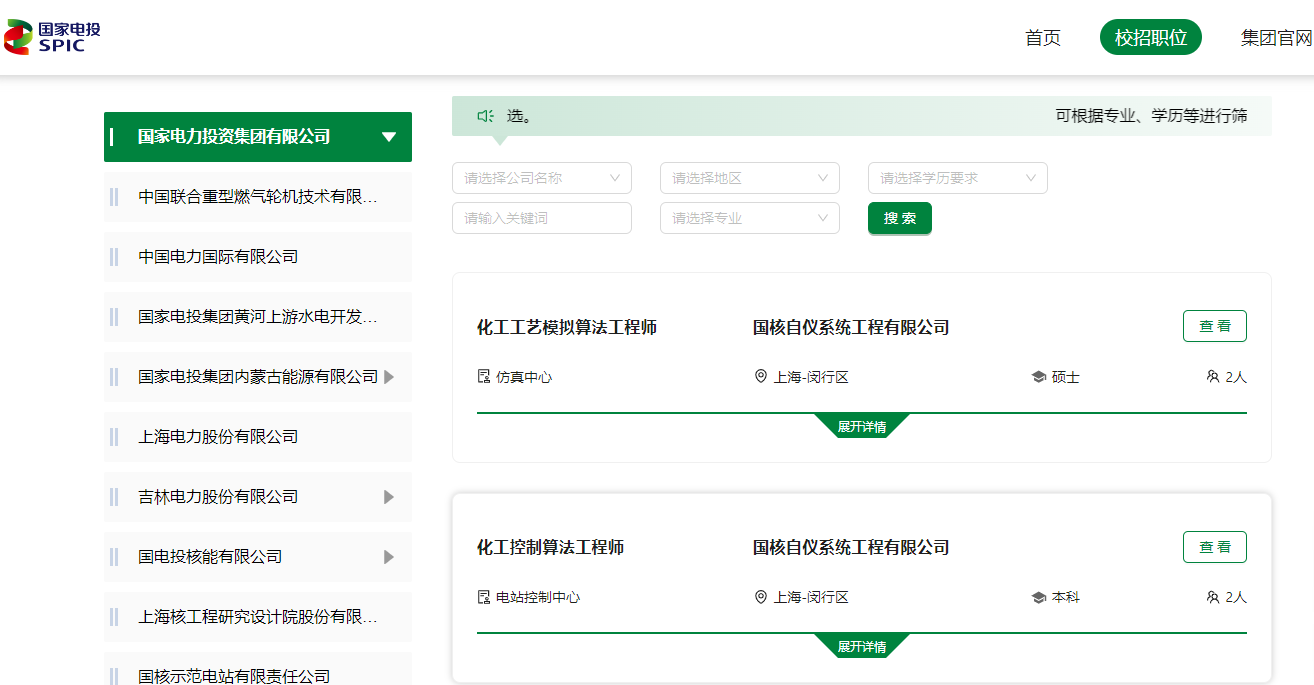
Task: Click 国核自仪系统工程有限公司 in second job card
Action: (851, 547)
